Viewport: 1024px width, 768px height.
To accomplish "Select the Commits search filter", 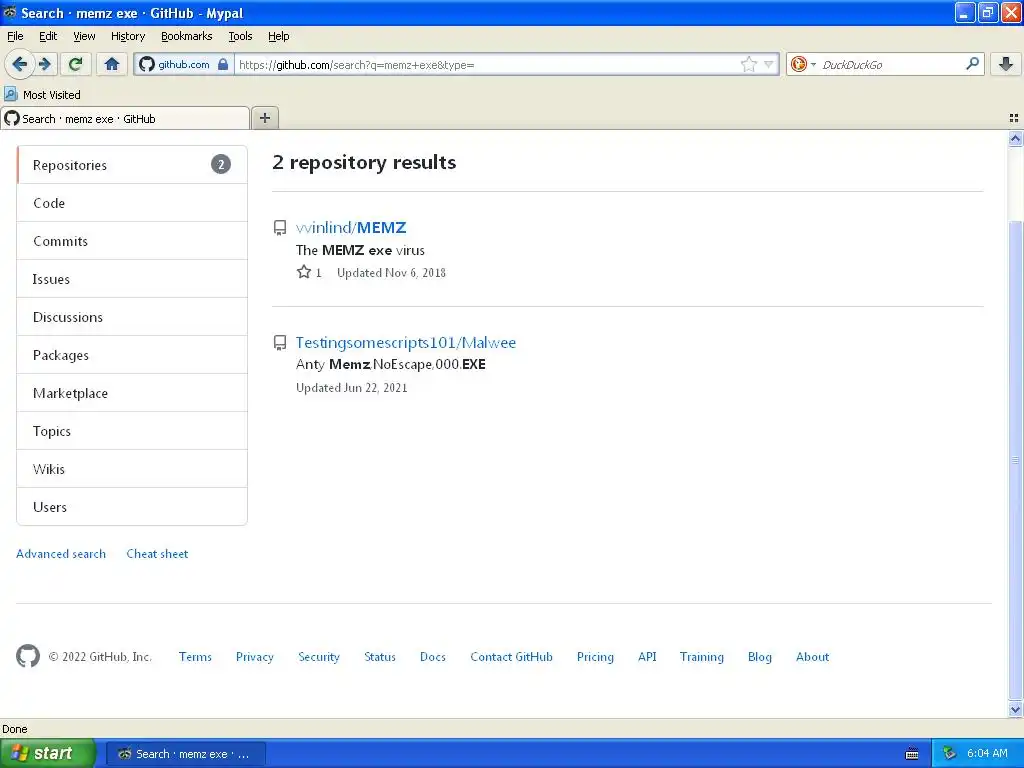I will [132, 241].
